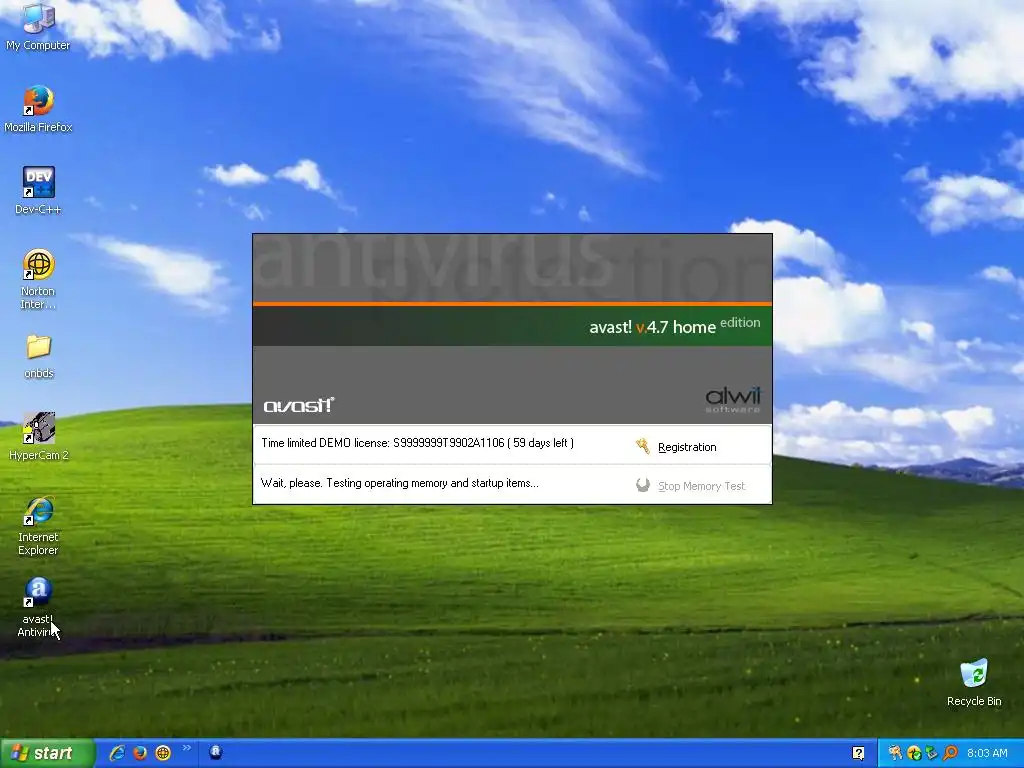
Task: Click the key icon beside Registration
Action: click(643, 446)
